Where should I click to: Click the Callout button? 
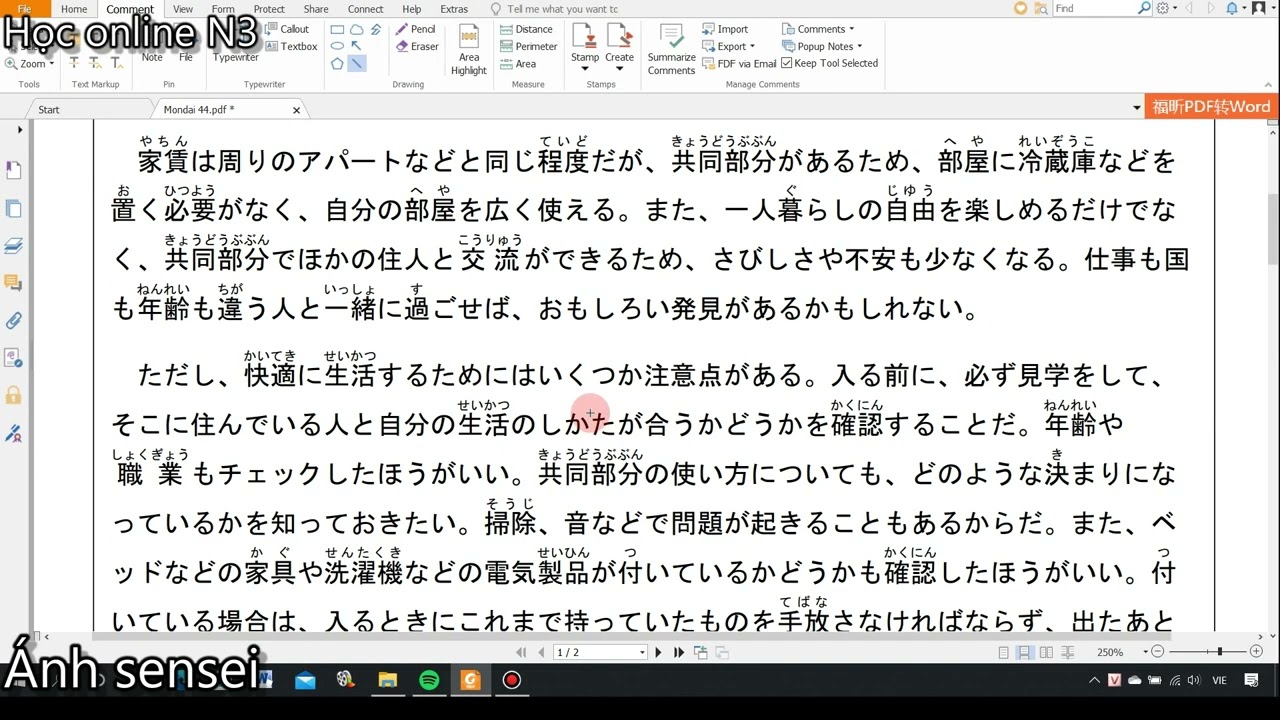[288, 29]
